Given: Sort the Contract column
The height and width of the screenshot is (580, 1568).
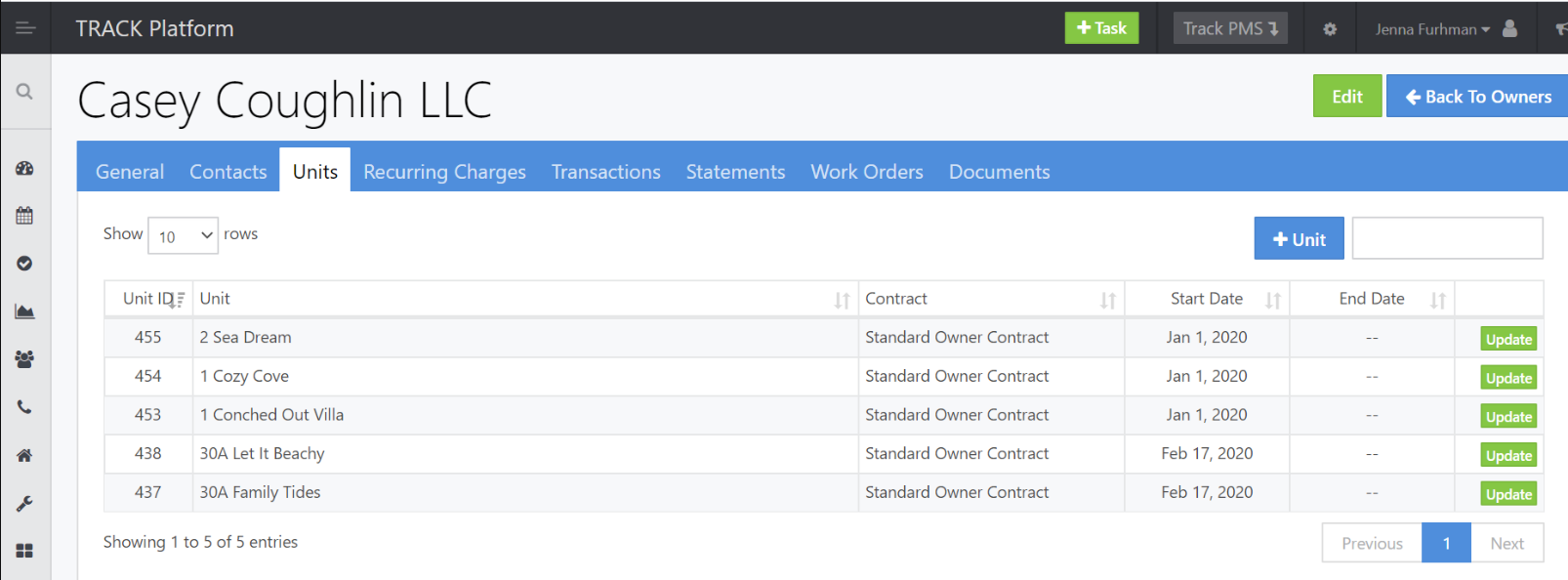Looking at the screenshot, I should [1108, 301].
